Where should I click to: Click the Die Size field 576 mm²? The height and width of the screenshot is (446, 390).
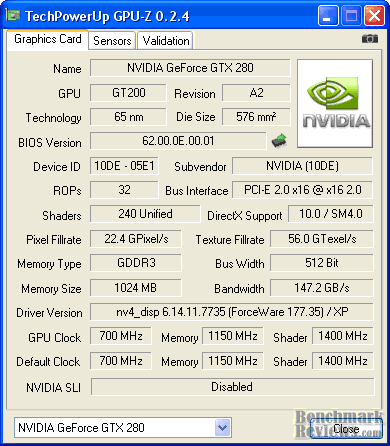(256, 117)
